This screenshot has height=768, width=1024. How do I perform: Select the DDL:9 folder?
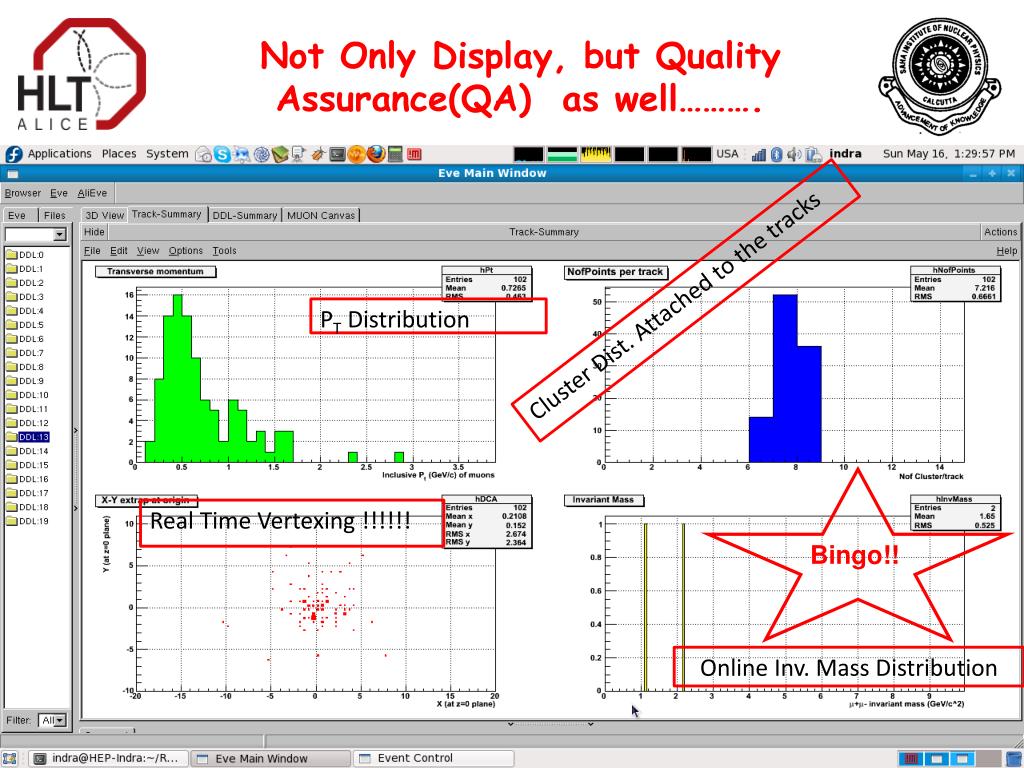[x=25, y=381]
